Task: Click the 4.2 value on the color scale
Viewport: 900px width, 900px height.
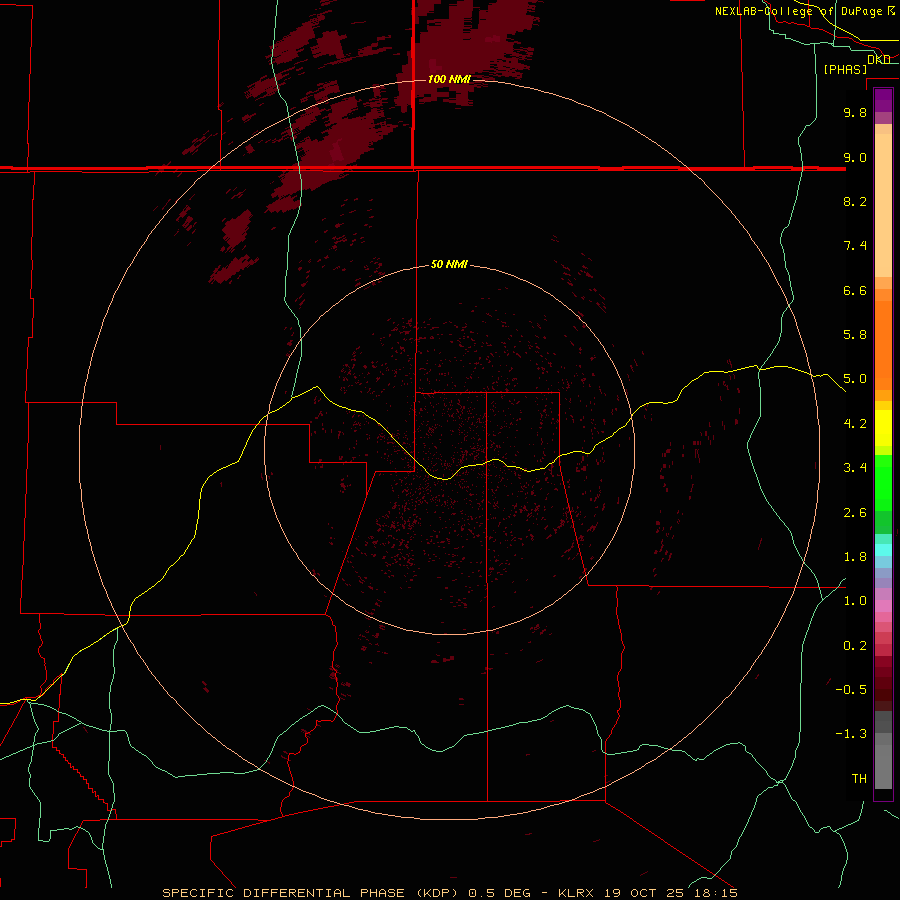Action: (855, 424)
